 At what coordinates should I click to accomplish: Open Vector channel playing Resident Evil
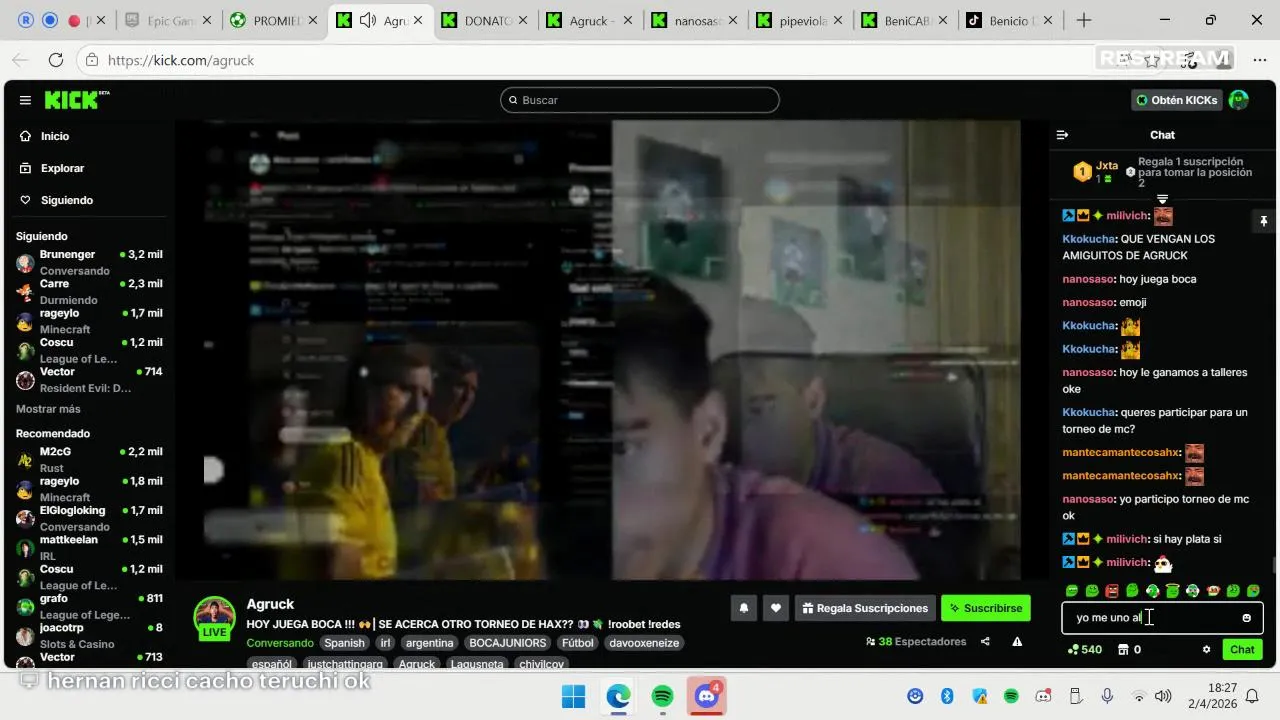tap(88, 379)
